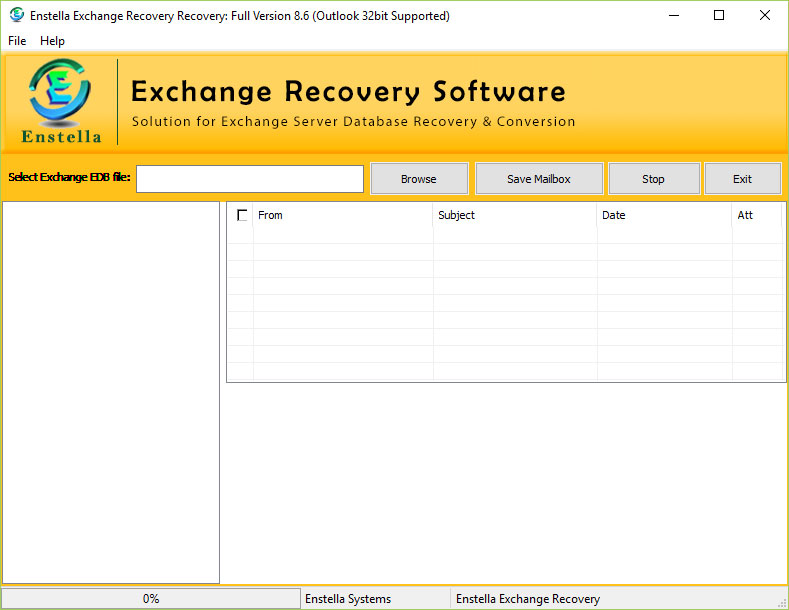
Task: Maximize the Enstella Exchange Recovery window
Action: [719, 16]
